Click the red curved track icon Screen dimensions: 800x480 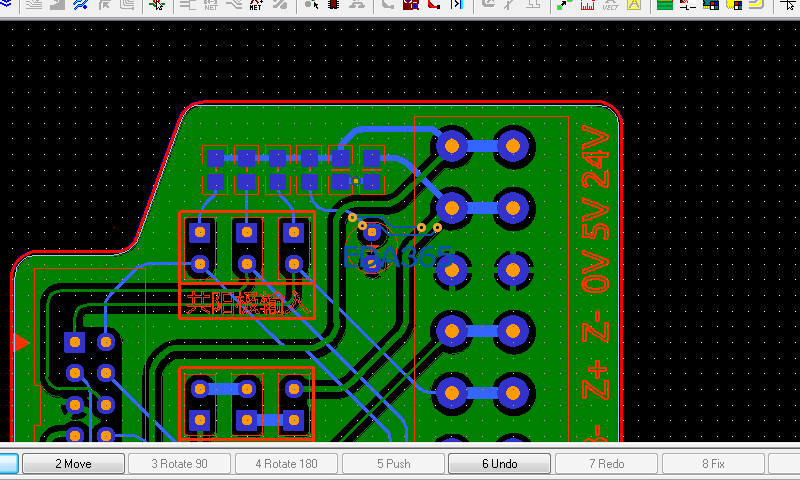434,5
